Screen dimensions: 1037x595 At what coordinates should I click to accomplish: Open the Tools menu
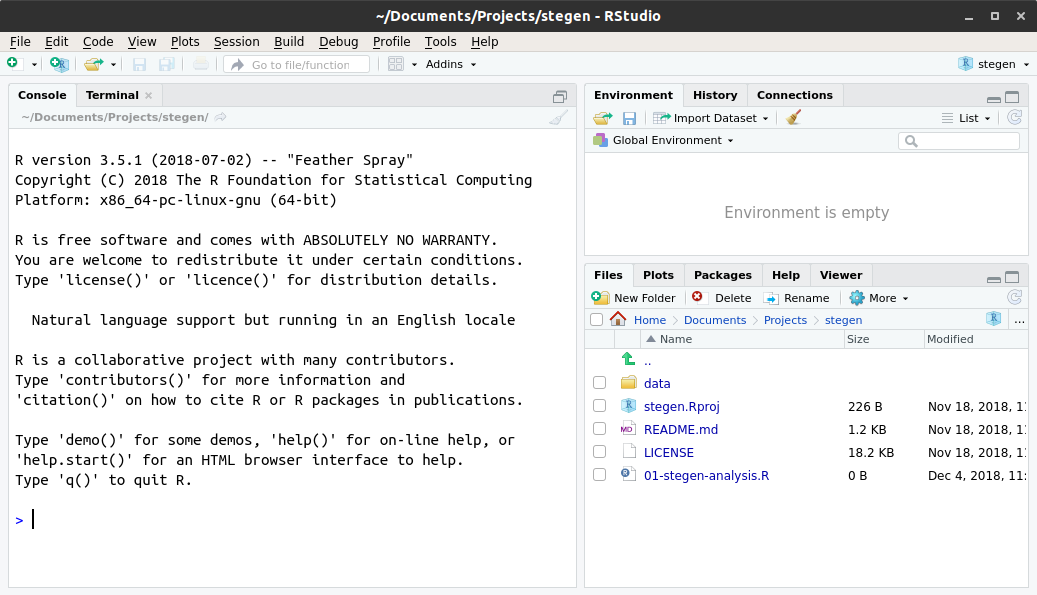tap(440, 42)
